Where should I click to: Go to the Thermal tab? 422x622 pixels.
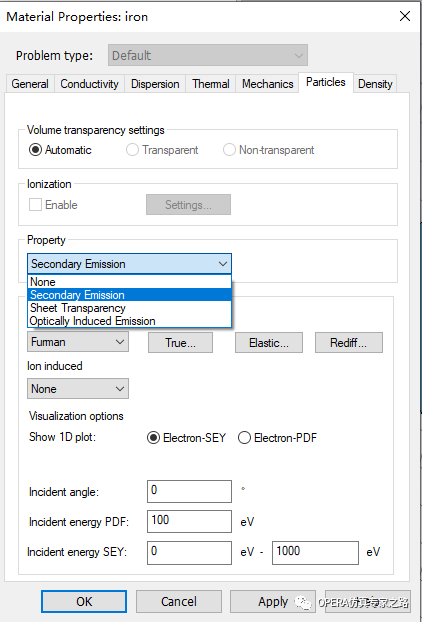[211, 84]
